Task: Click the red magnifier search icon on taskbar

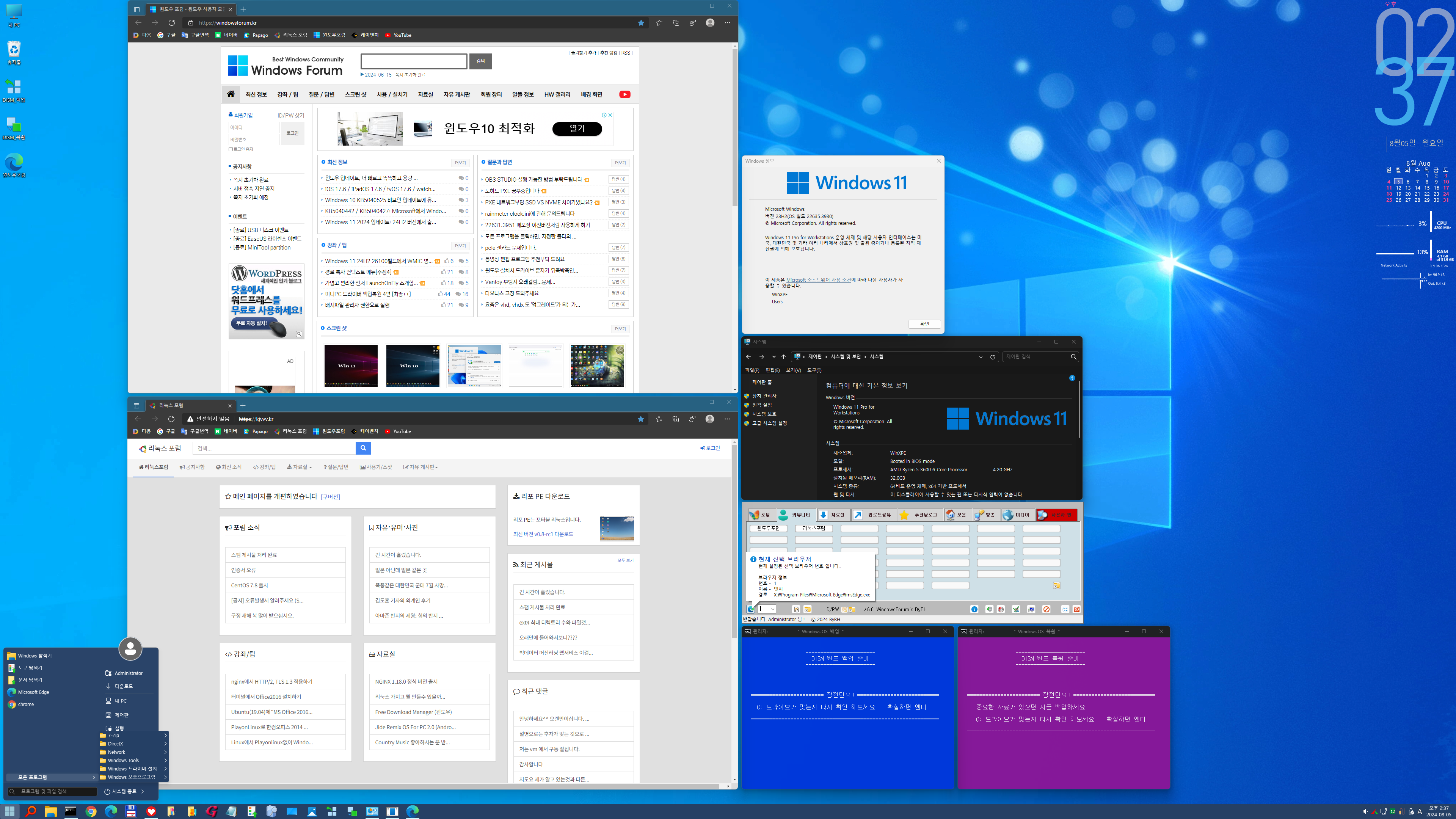Action: 30,811
